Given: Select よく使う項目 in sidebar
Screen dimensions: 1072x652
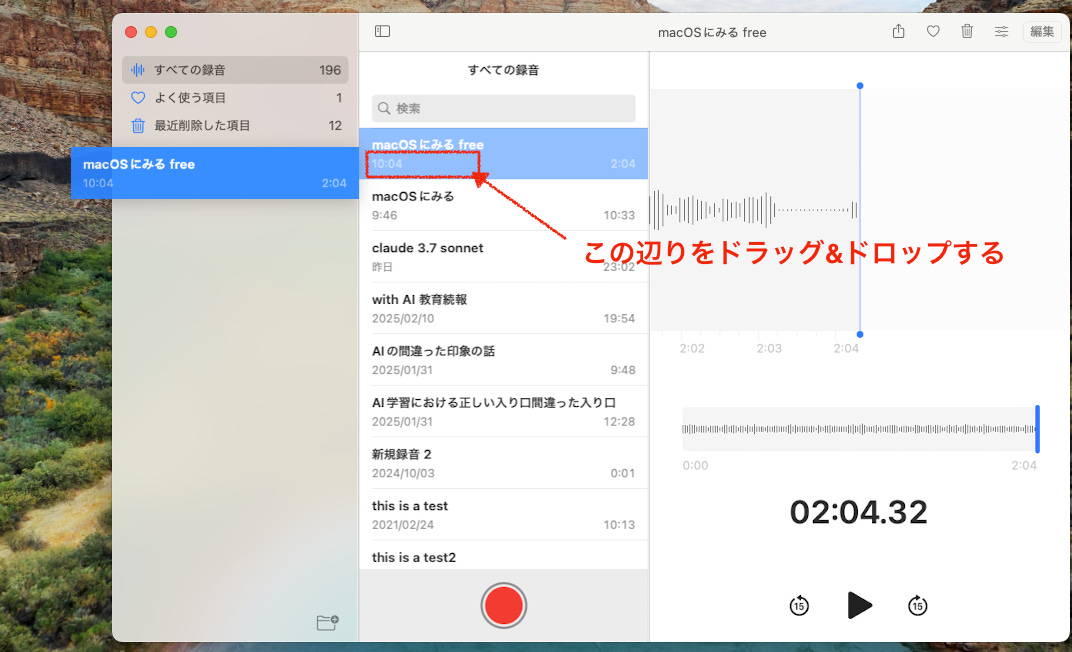Looking at the screenshot, I should [x=235, y=98].
